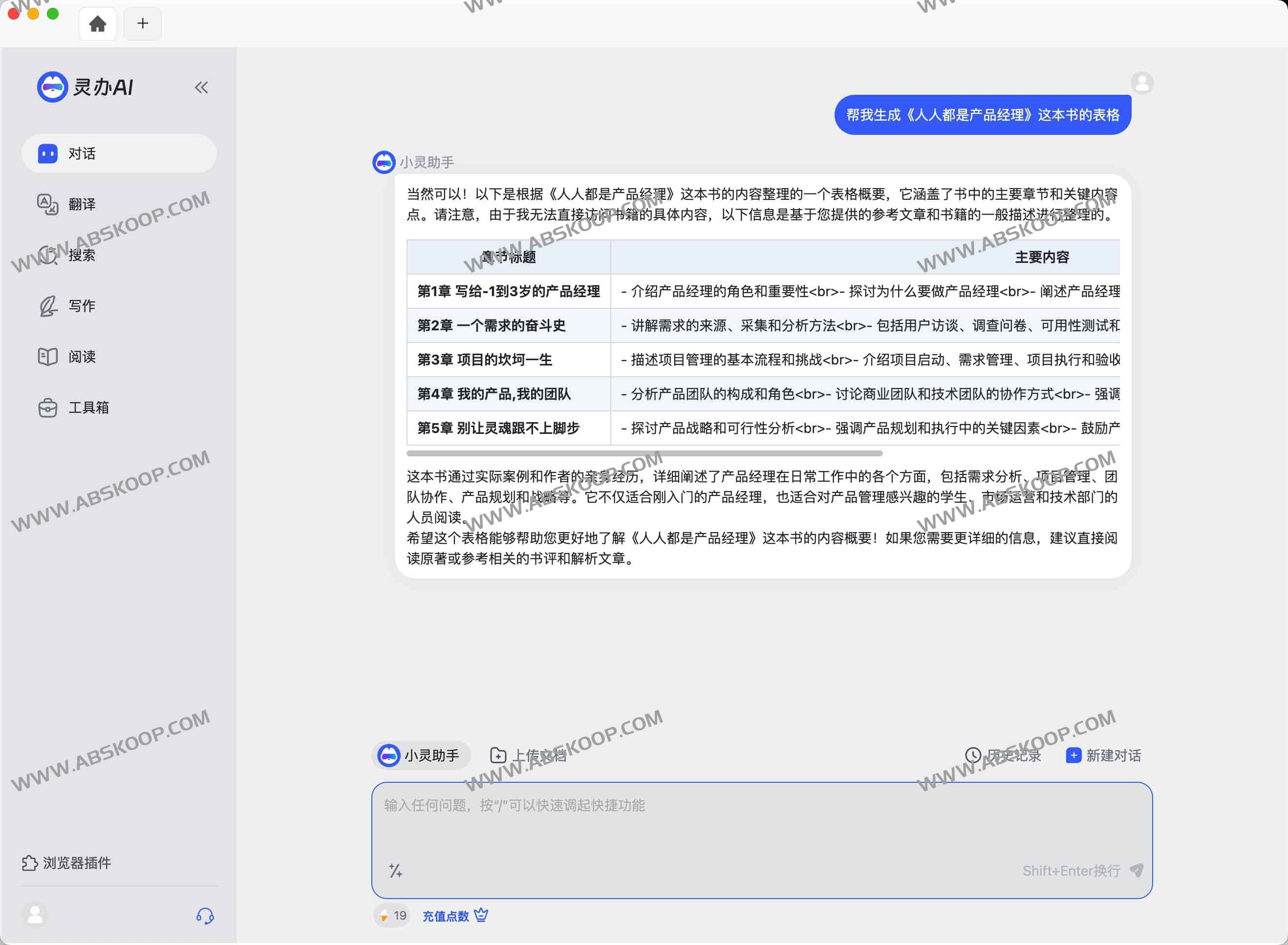Collapse the sidebar with double chevron
The image size is (1288, 945).
(201, 87)
